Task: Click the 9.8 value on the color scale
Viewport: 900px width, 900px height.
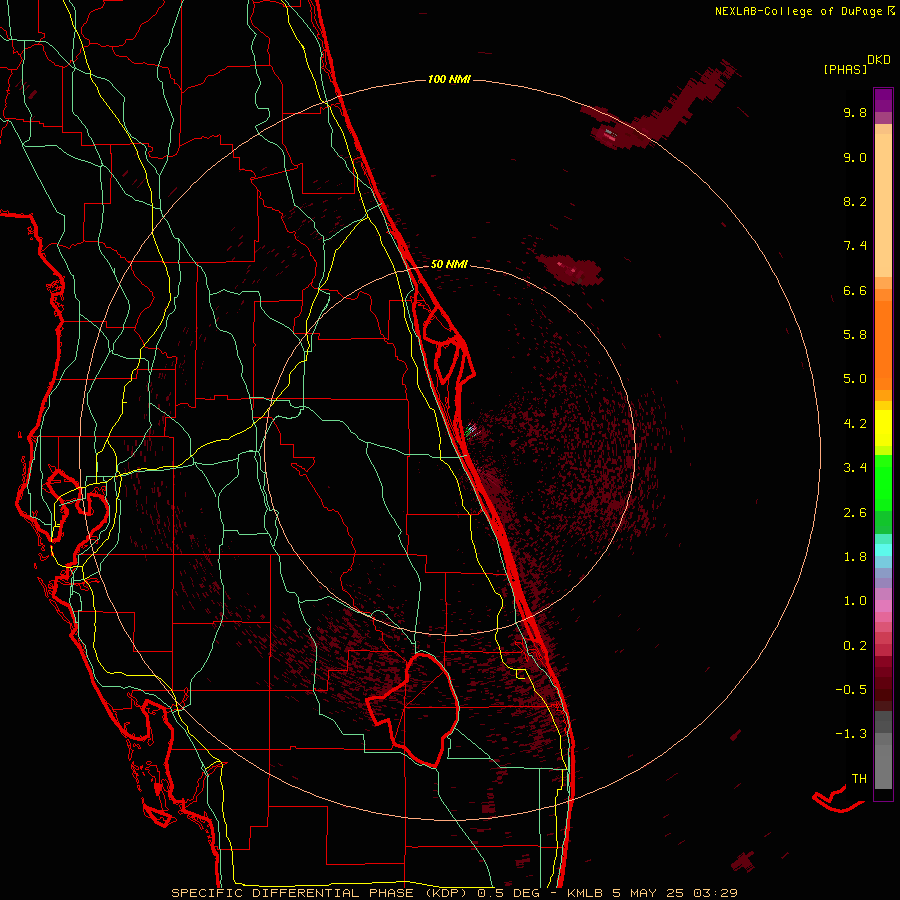Action: 855,112
